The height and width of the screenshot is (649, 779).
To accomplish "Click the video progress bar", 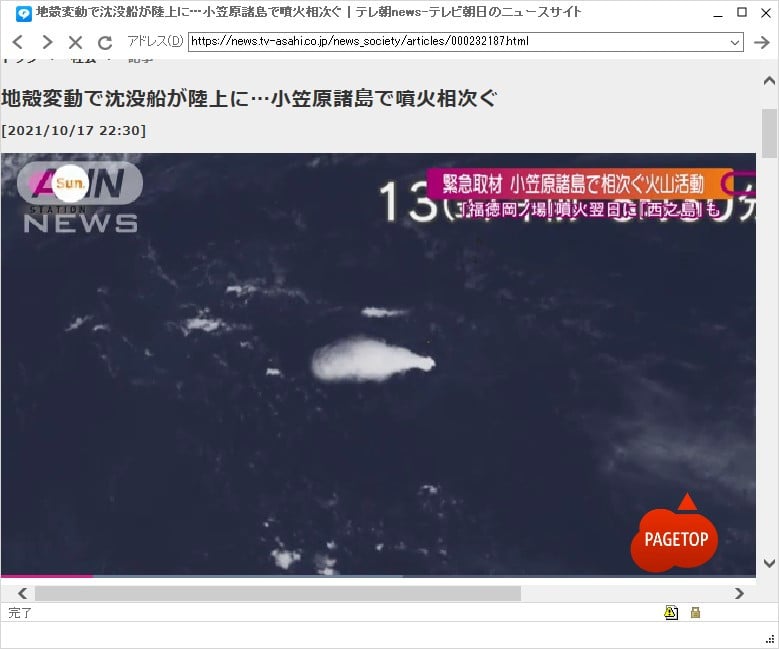I will [378, 576].
